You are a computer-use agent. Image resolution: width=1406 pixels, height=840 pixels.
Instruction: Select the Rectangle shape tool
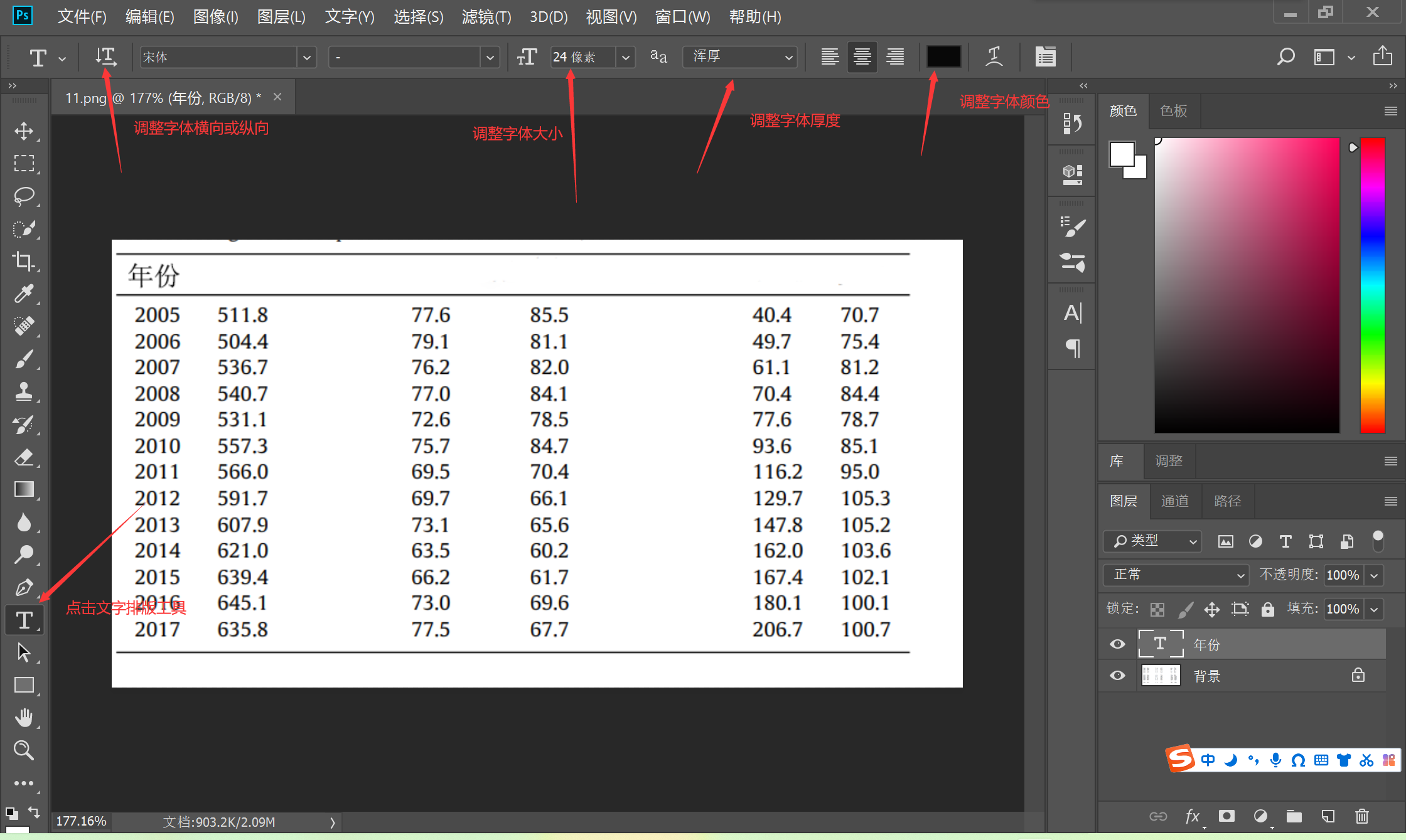pos(24,685)
